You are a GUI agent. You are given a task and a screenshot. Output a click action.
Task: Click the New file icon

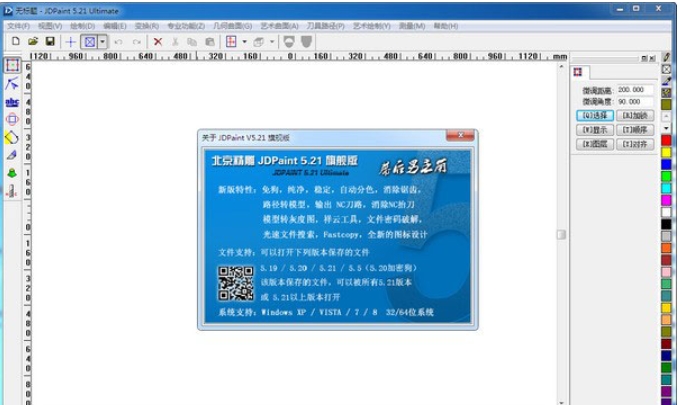tap(16, 41)
